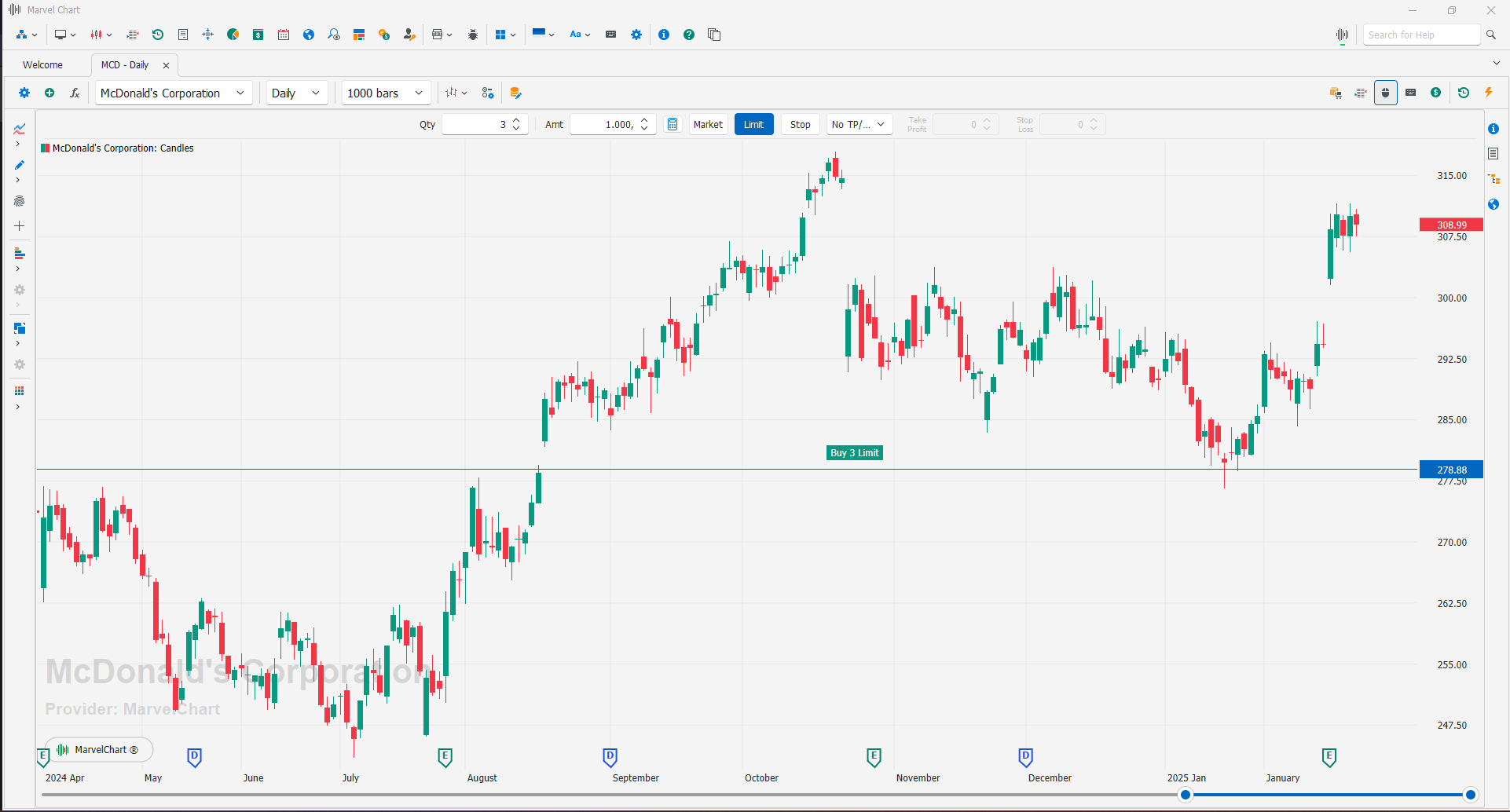Viewport: 1510px width, 812px height.
Task: Open application settings gear in top toolbar
Action: pos(636,35)
